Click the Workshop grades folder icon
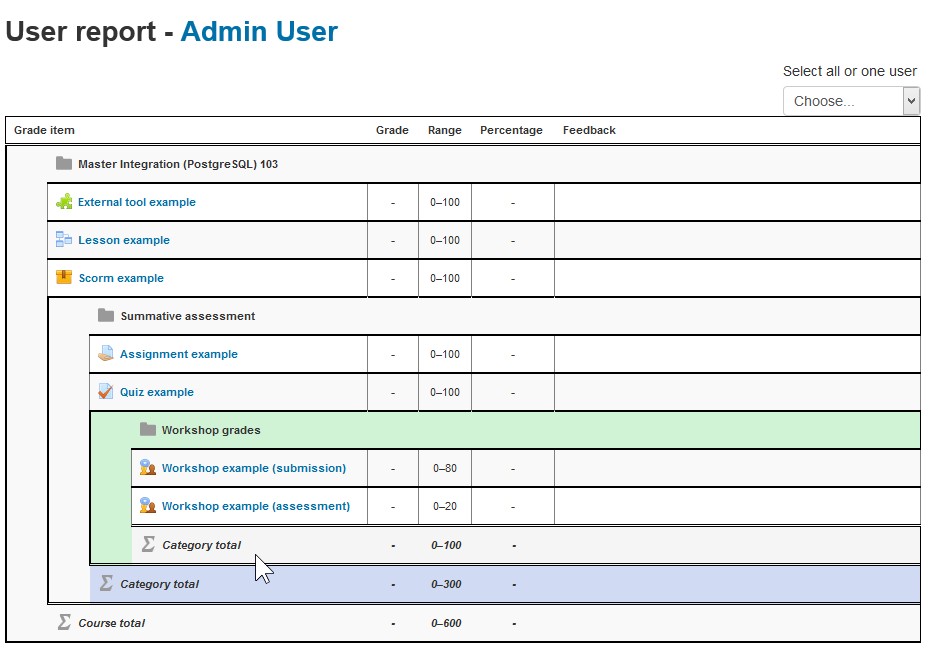Screen dimensions: 931x661 pos(148,429)
